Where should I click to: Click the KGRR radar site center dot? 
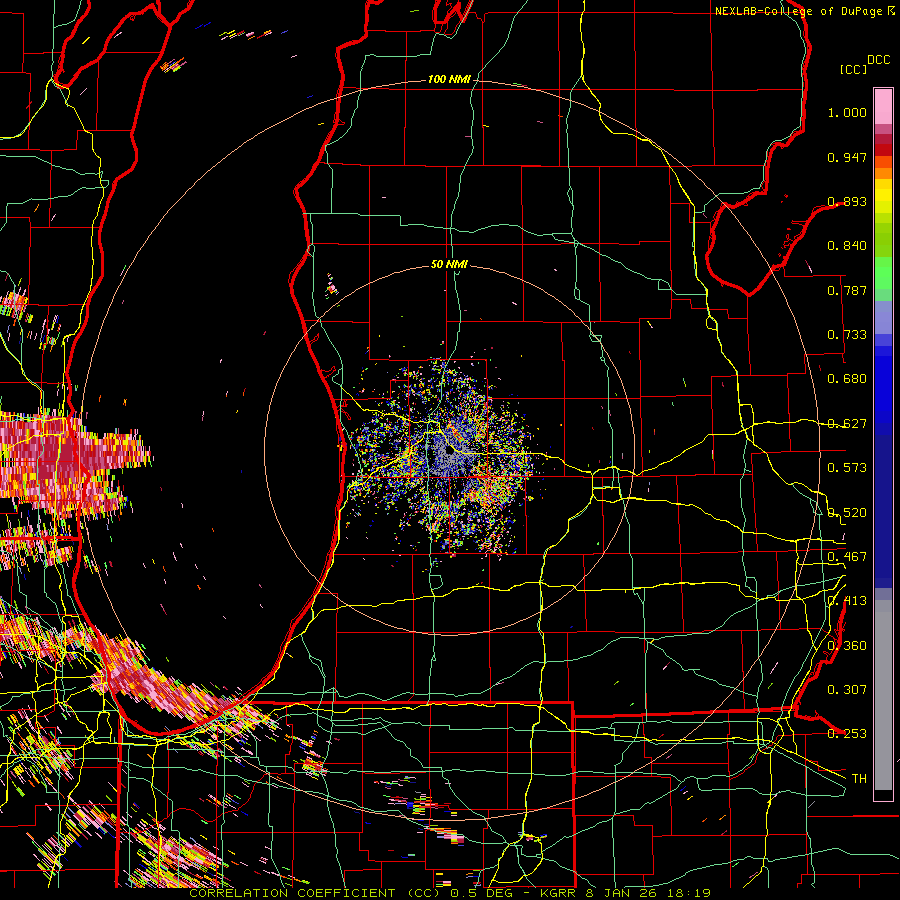pos(449,451)
